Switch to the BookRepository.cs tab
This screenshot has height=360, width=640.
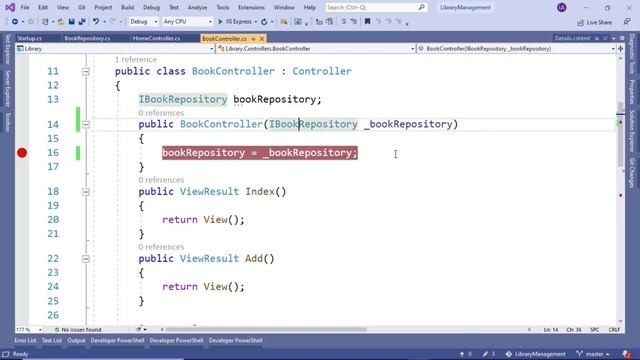(x=87, y=38)
